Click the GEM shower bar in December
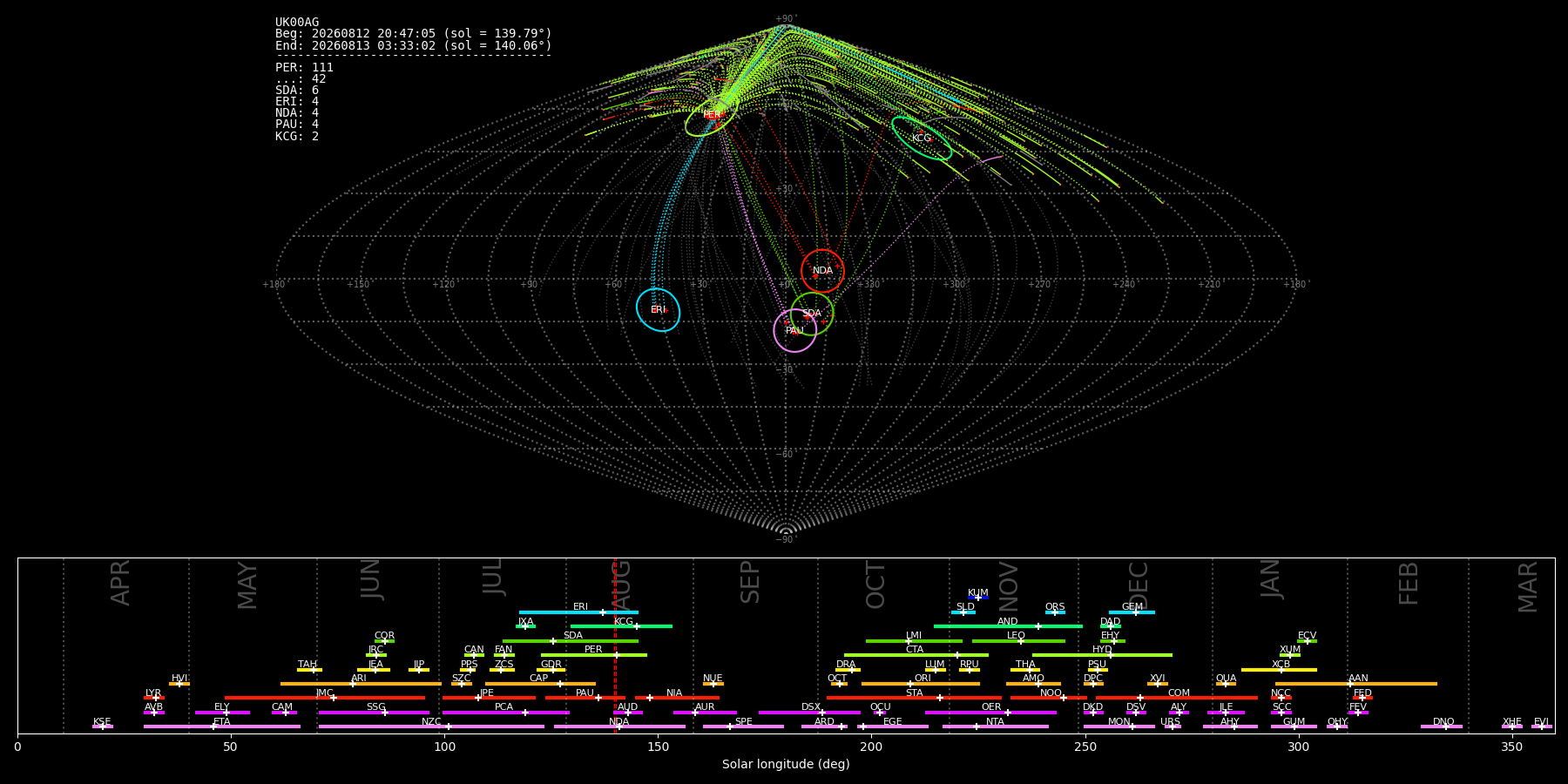The width and height of the screenshot is (1568, 784). click(x=1132, y=612)
